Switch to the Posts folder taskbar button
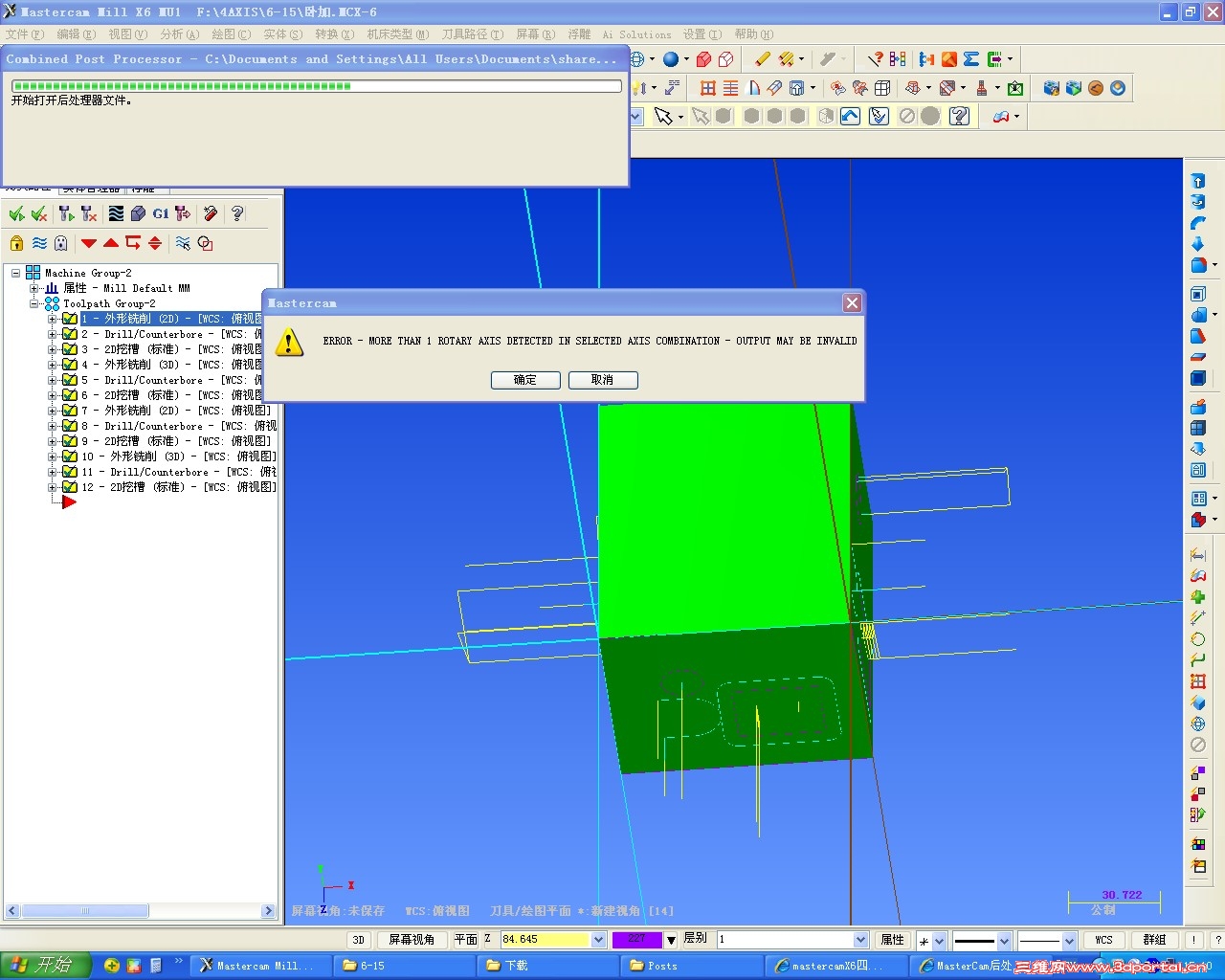 [691, 966]
